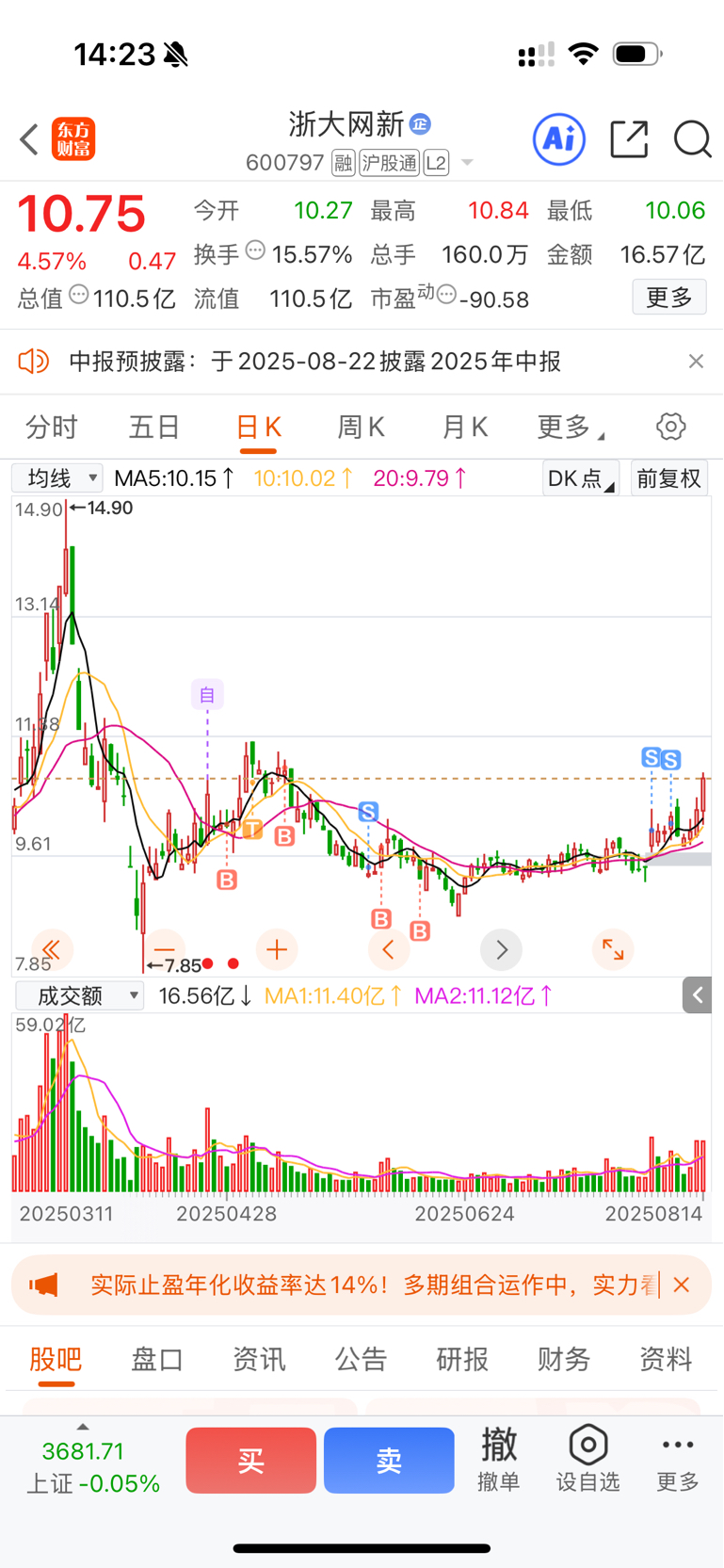Tap the 企 verified badge by title
The width and height of the screenshot is (724, 1568).
421,123
